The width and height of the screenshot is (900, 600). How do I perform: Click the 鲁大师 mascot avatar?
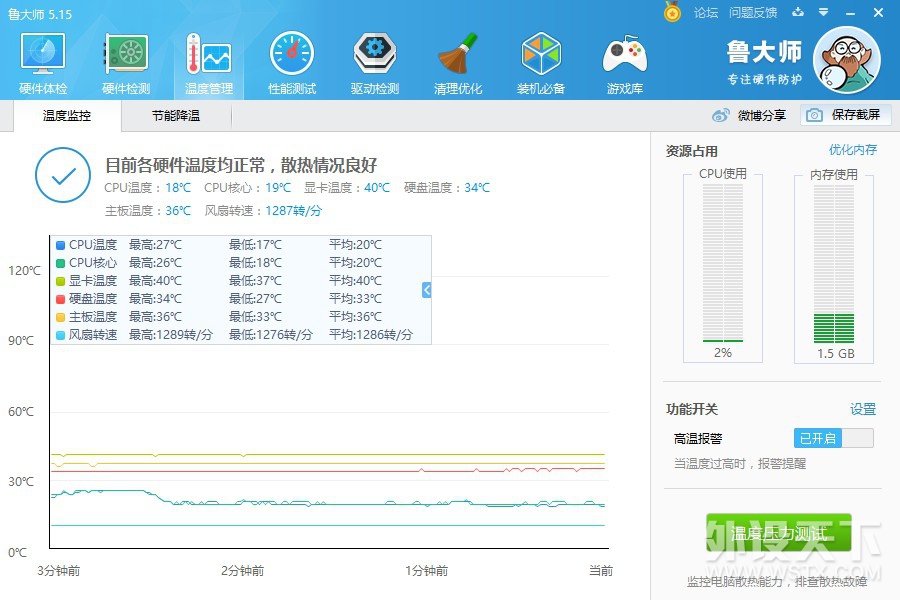click(x=847, y=60)
